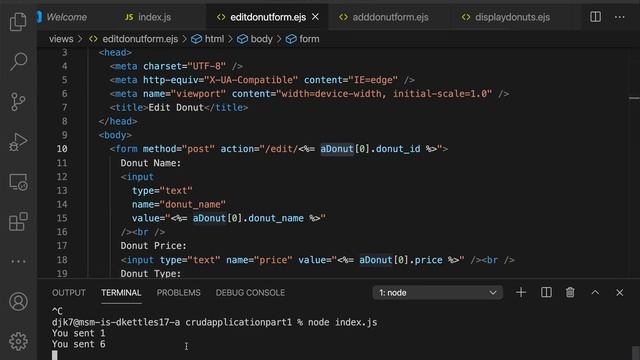Click 'Donut Name:' text on line 11
Image resolution: width=640 pixels, height=360 pixels.
[x=151, y=163]
